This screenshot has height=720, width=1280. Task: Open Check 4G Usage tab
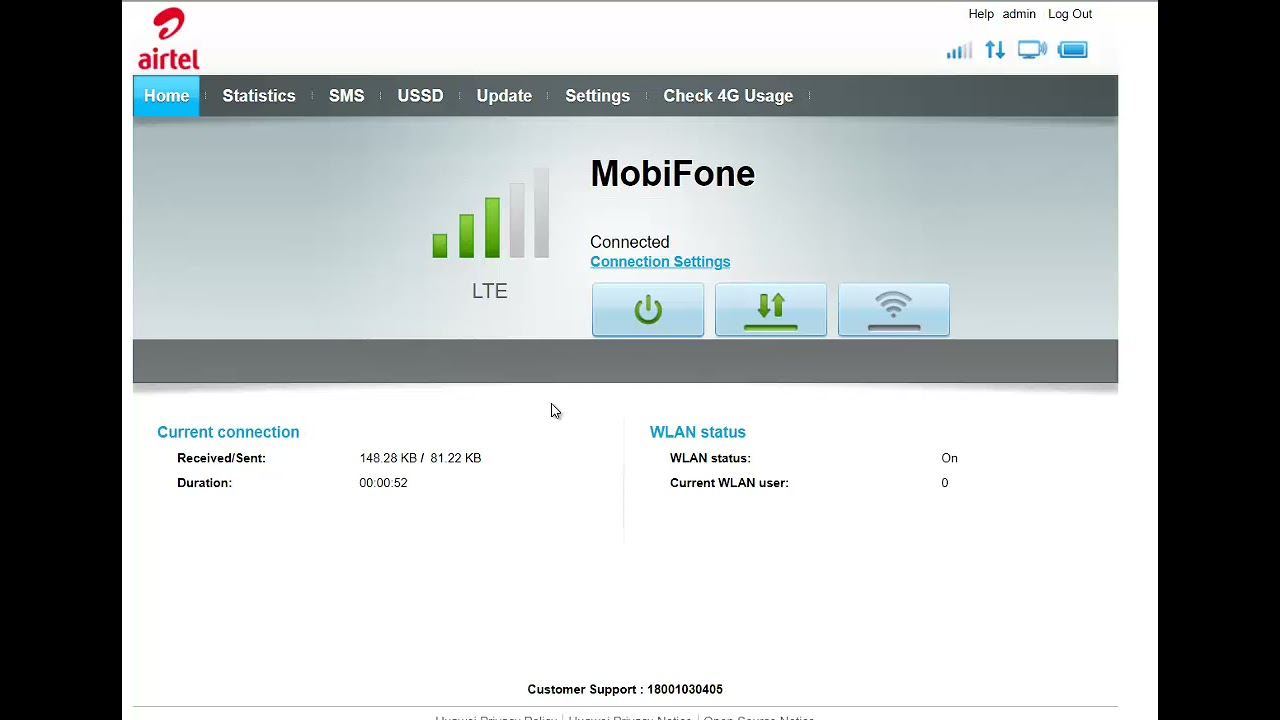pyautogui.click(x=728, y=96)
